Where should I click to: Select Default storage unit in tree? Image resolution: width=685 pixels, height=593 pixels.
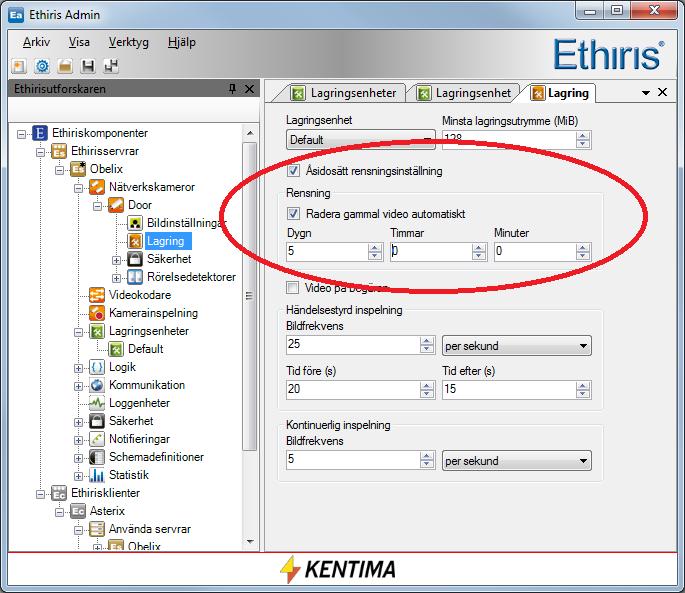coord(145,349)
